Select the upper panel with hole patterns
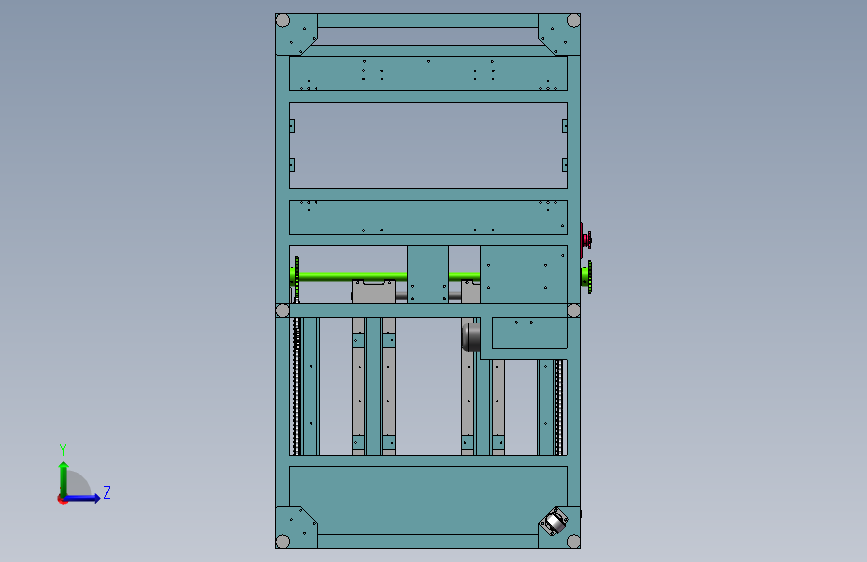This screenshot has height=562, width=867. 429,74
